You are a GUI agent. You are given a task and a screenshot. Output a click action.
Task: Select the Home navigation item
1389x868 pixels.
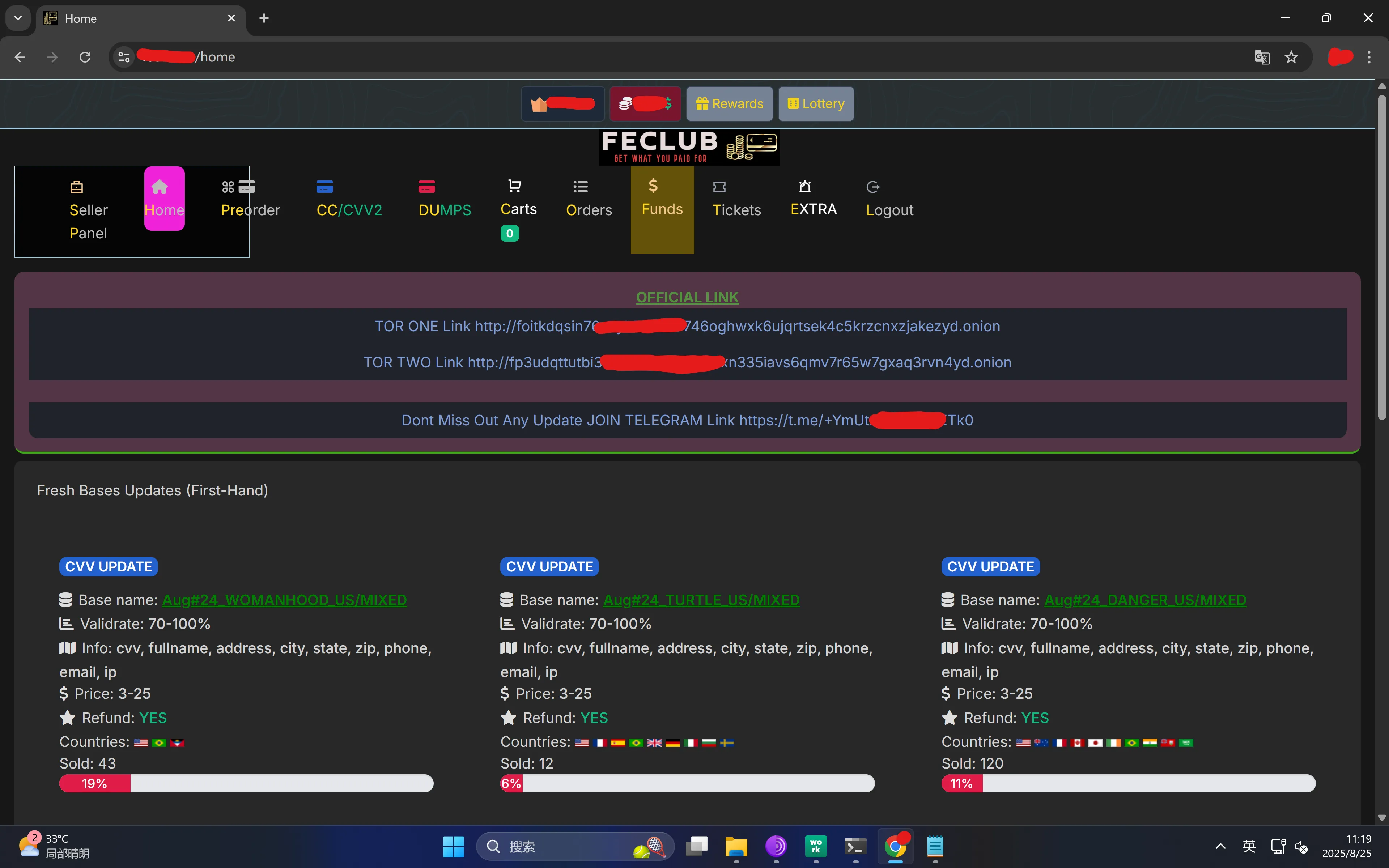click(164, 199)
